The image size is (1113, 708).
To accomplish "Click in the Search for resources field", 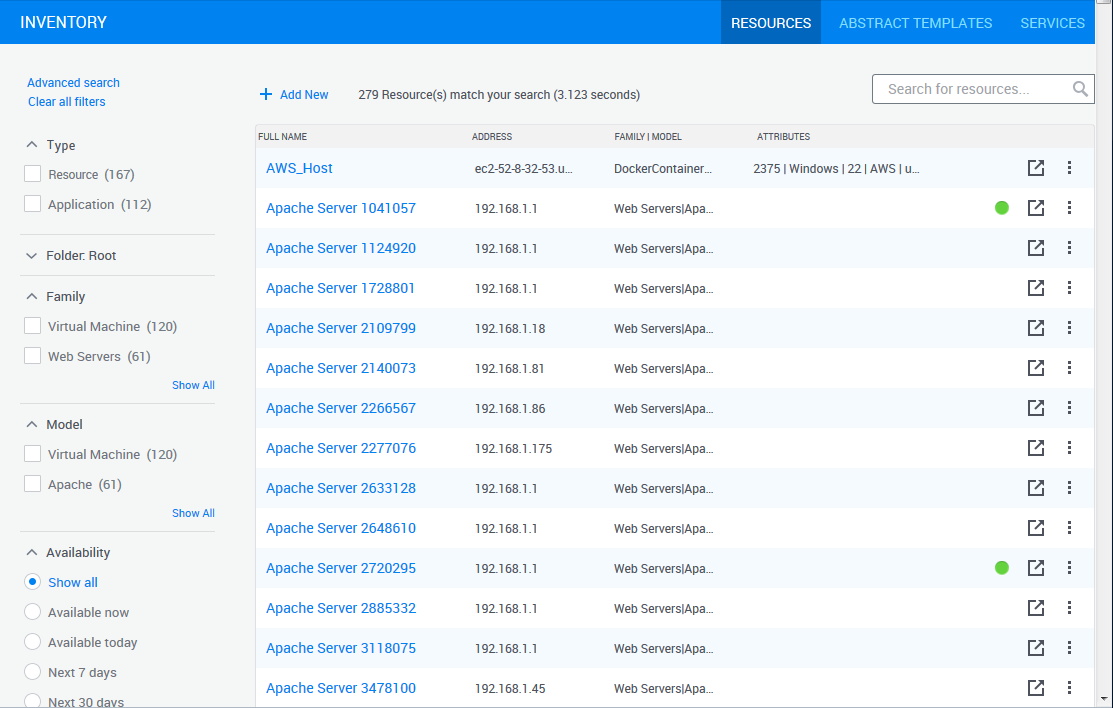I will click(970, 89).
